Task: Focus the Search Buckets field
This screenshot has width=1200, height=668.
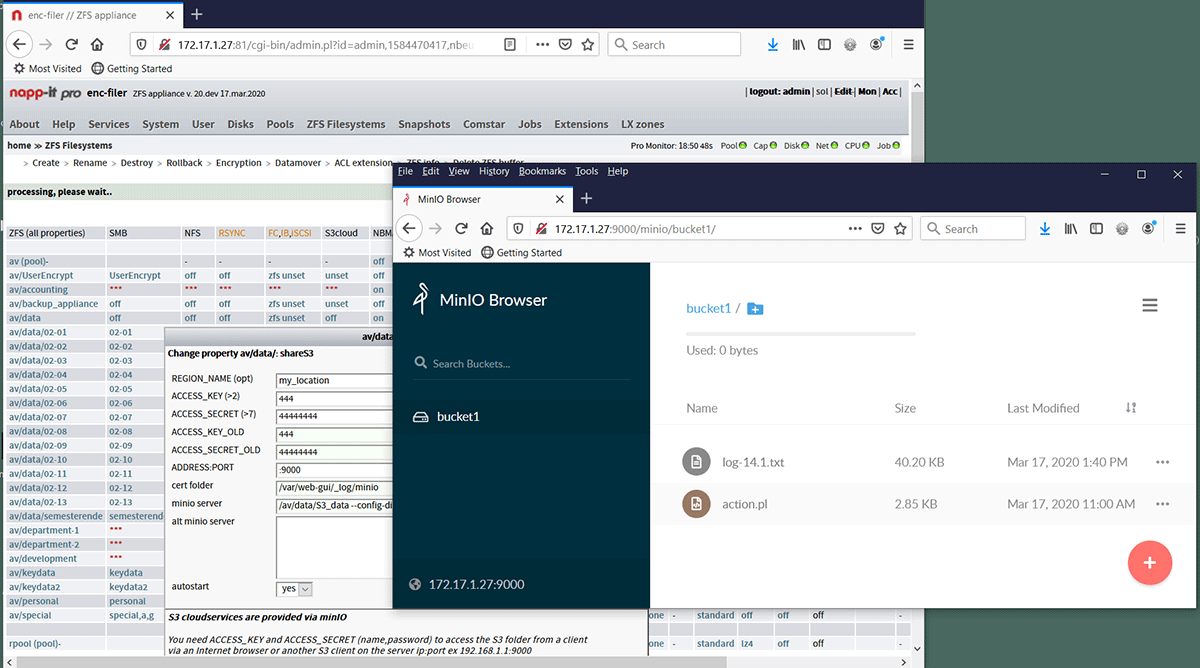Action: pos(521,363)
